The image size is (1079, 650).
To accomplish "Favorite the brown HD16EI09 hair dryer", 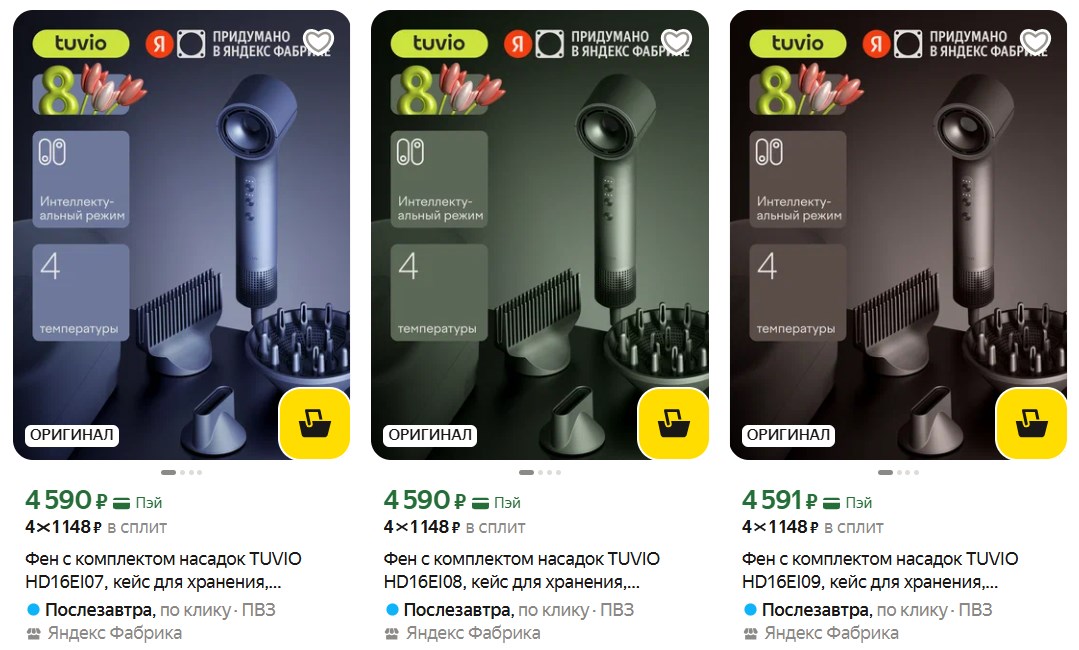I will point(1035,42).
